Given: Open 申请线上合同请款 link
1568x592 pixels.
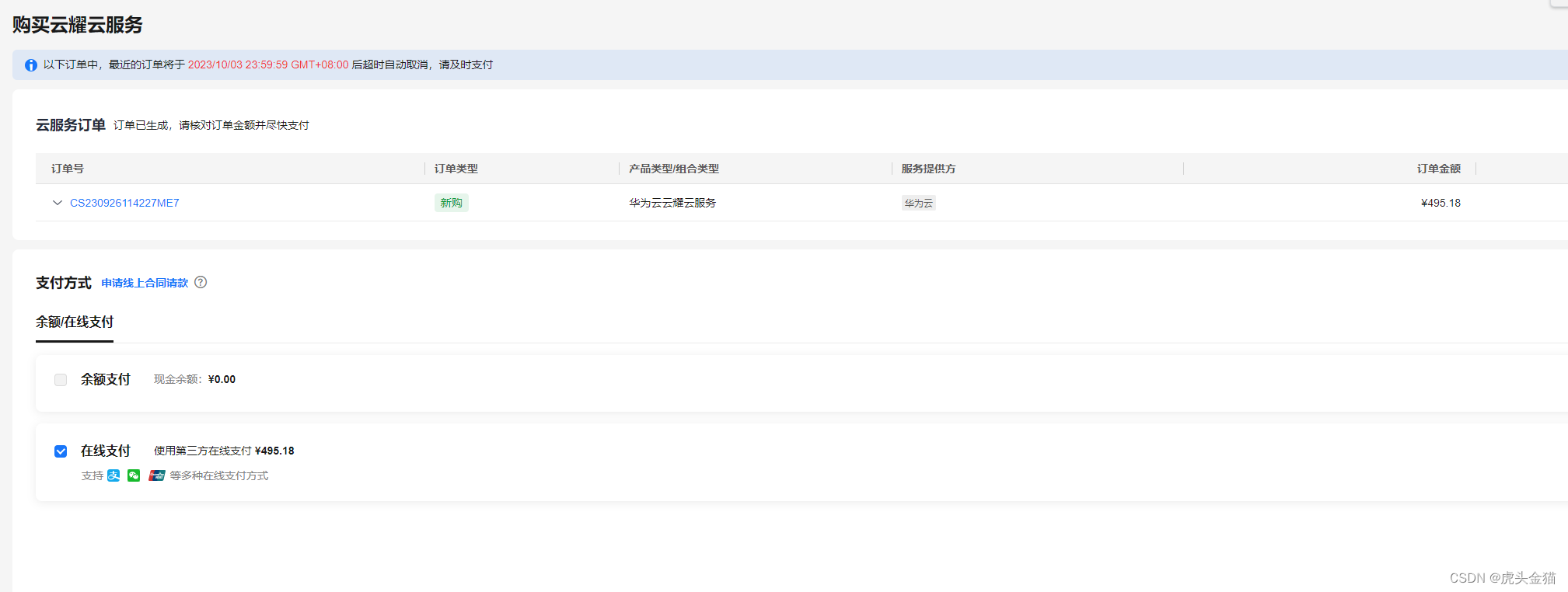Looking at the screenshot, I should tap(145, 283).
